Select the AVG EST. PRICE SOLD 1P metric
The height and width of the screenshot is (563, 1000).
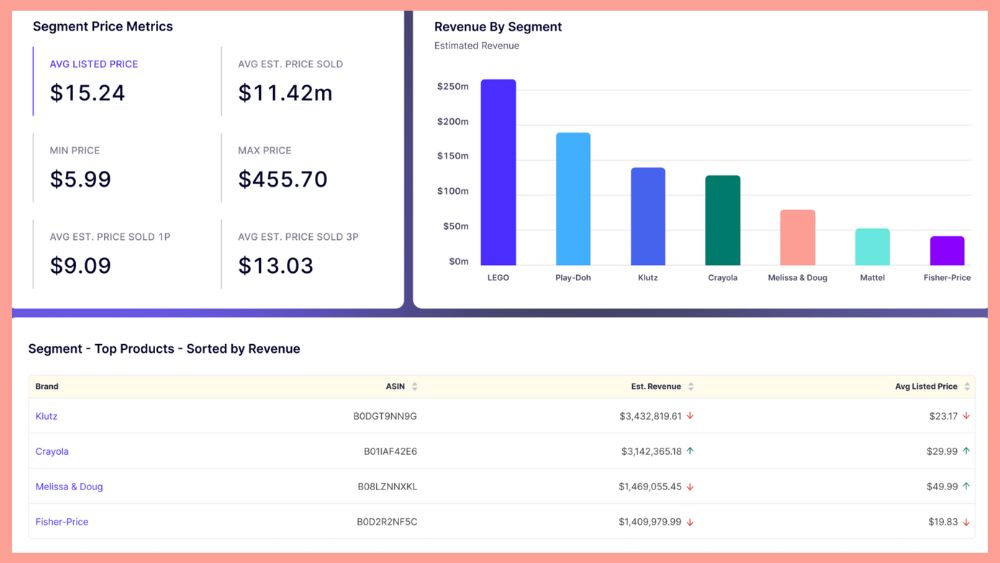(121, 254)
